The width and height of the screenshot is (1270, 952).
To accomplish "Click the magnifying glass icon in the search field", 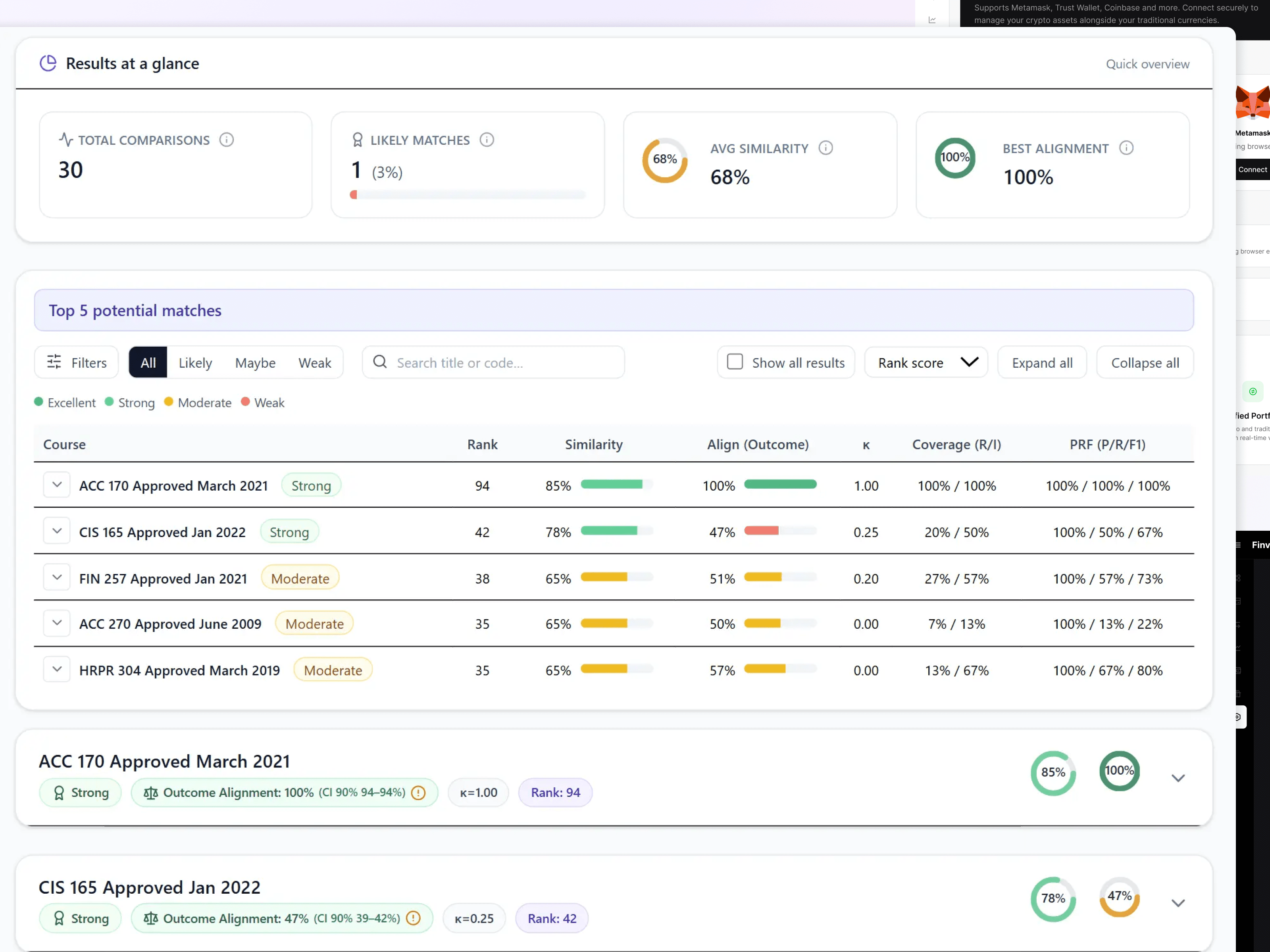I will [x=379, y=362].
